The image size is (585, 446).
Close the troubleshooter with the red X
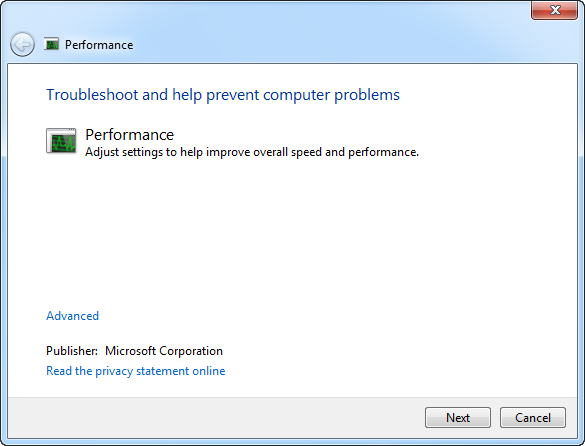click(x=554, y=10)
